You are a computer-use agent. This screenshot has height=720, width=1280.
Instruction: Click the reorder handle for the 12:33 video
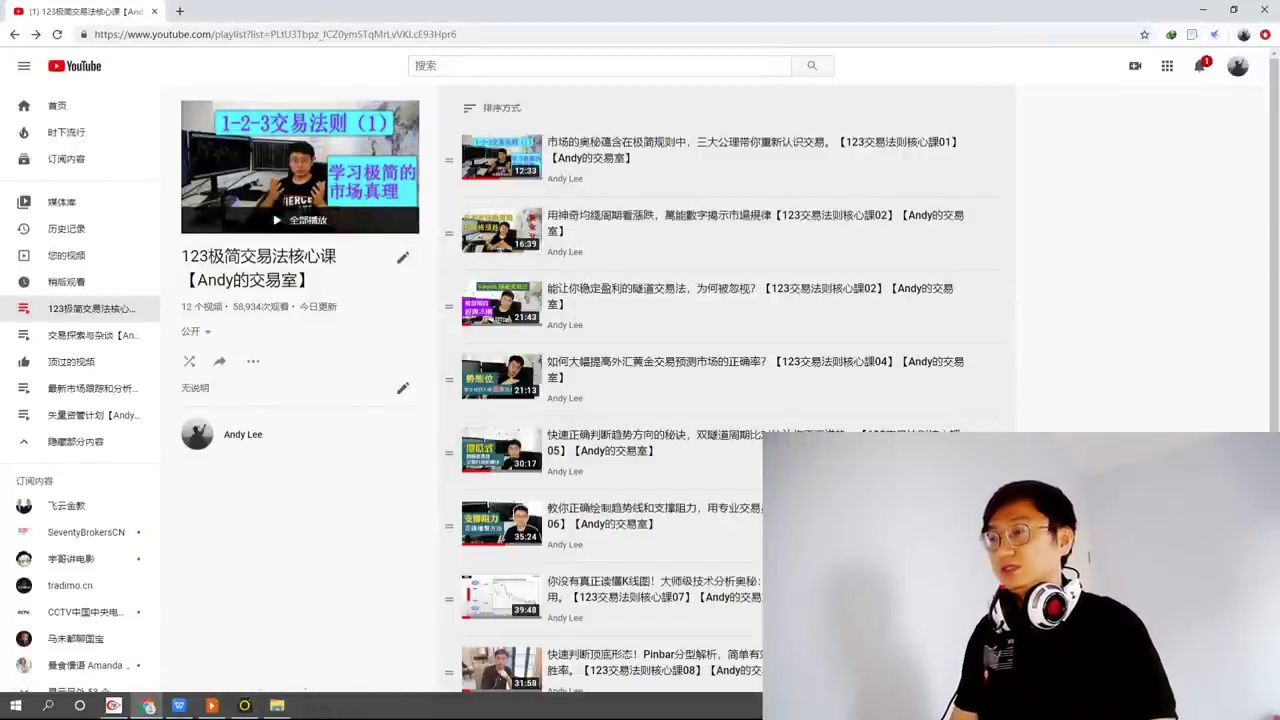tap(449, 160)
